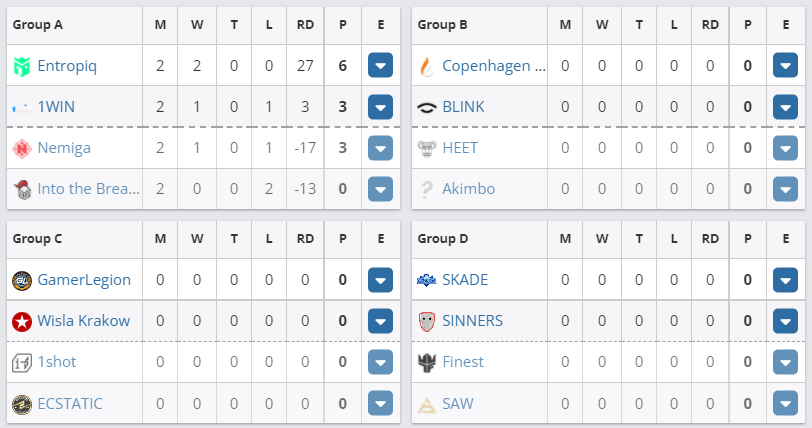
Task: Expand the BLINK row dropdown arrow
Action: coord(785,107)
